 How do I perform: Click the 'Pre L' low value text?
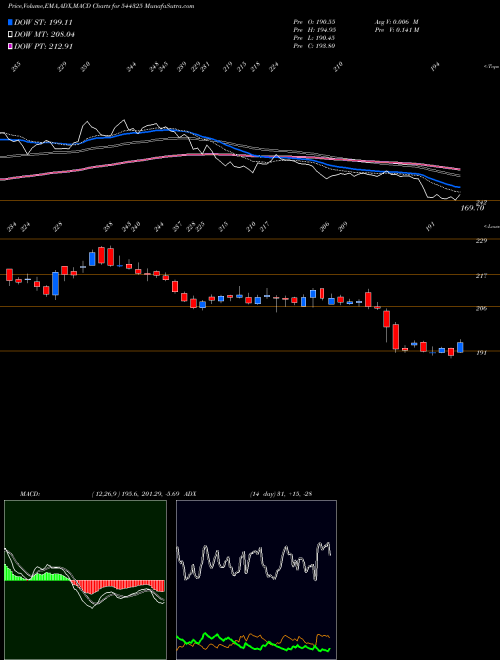314,38
